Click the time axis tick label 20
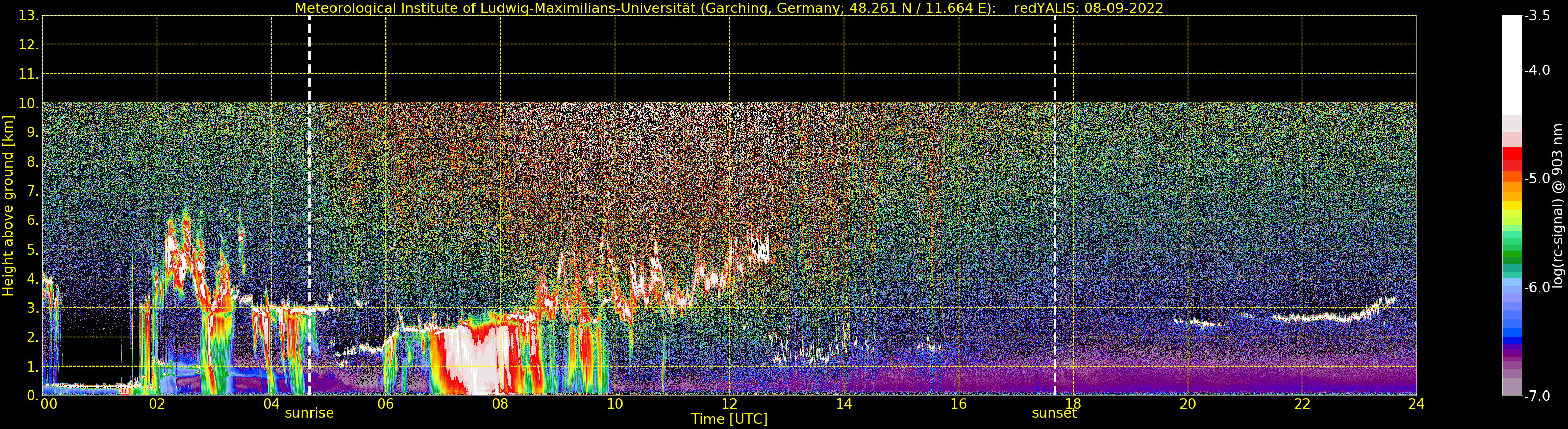The image size is (1568, 429). click(1188, 404)
